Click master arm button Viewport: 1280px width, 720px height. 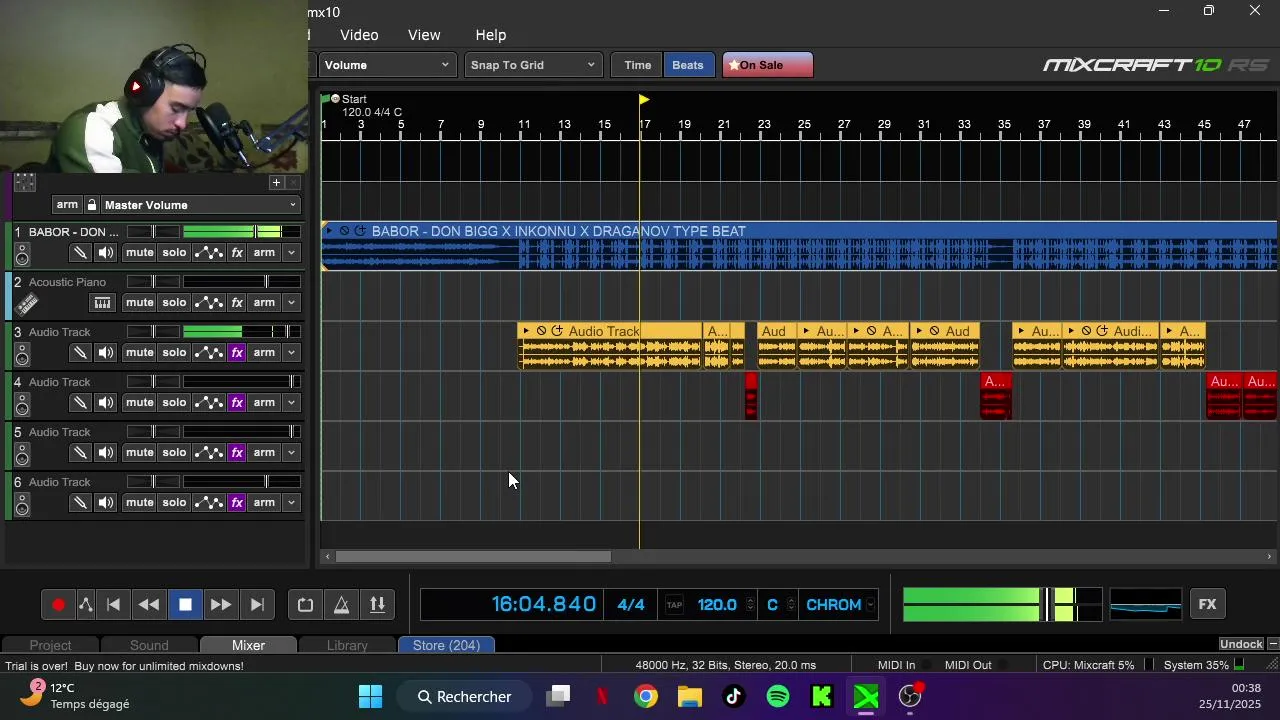tap(67, 205)
